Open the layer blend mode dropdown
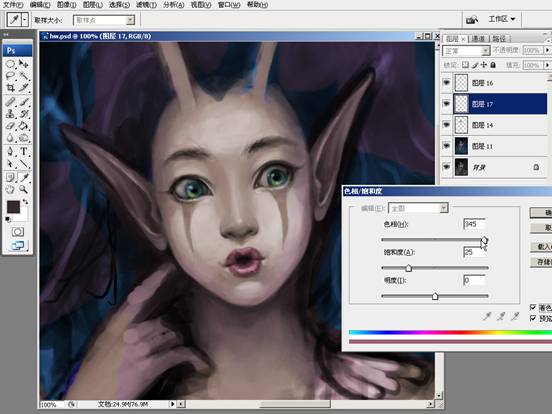The height and width of the screenshot is (414, 552). 466,51
